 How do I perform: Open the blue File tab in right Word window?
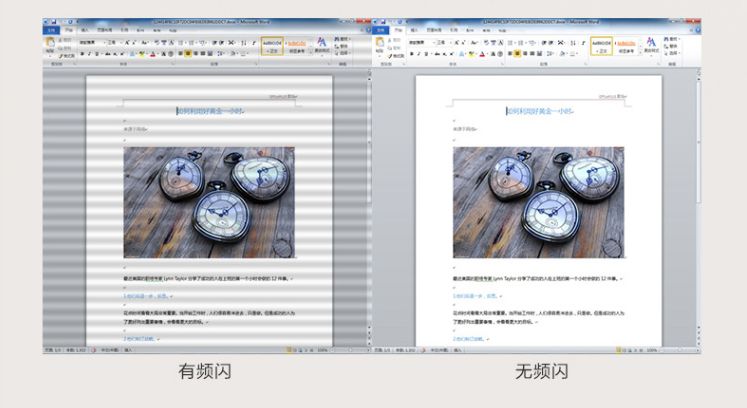(x=380, y=31)
